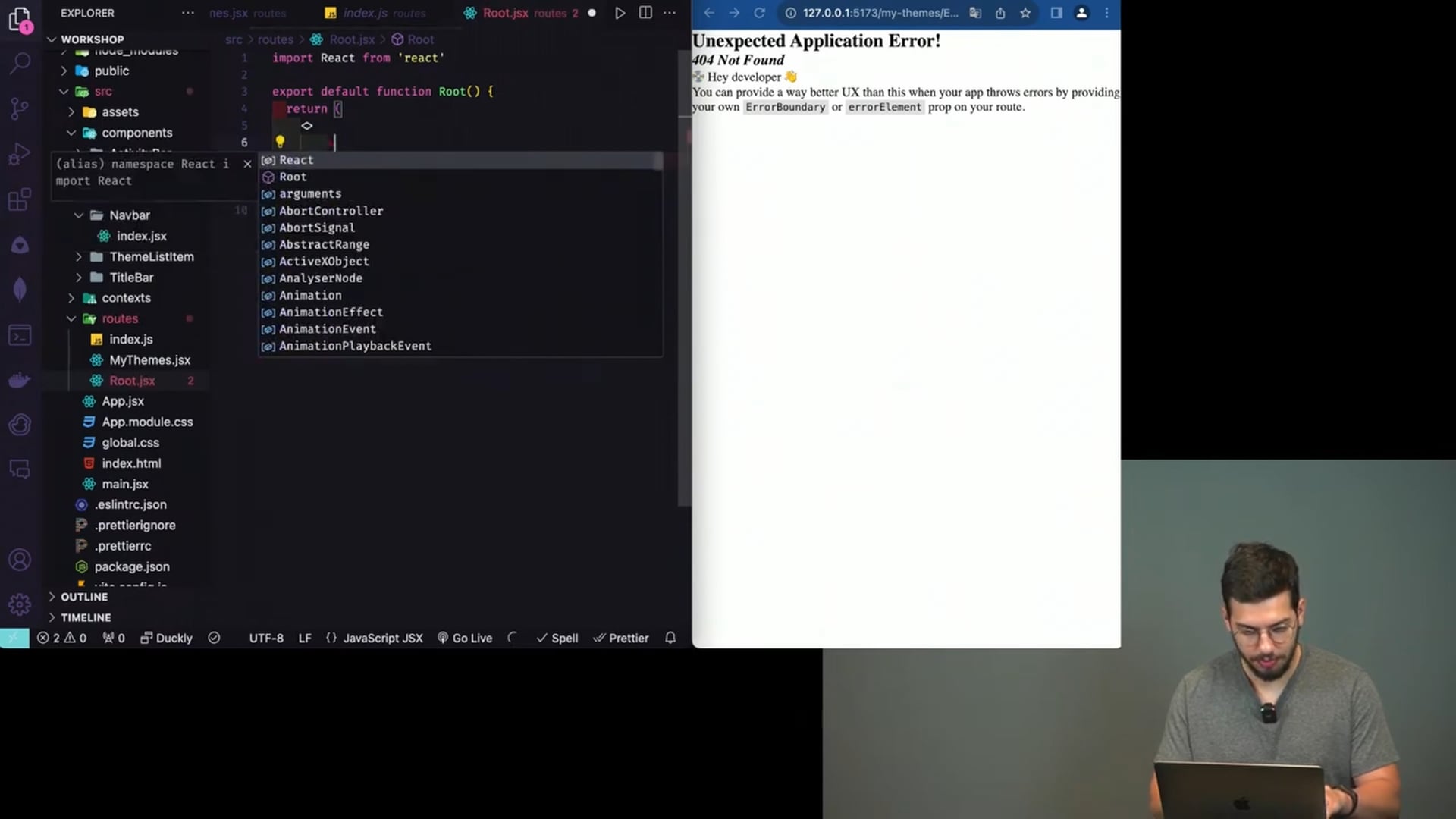Click JavaScript JSX language mode button
Screen dimensions: 1456x819
coord(375,638)
